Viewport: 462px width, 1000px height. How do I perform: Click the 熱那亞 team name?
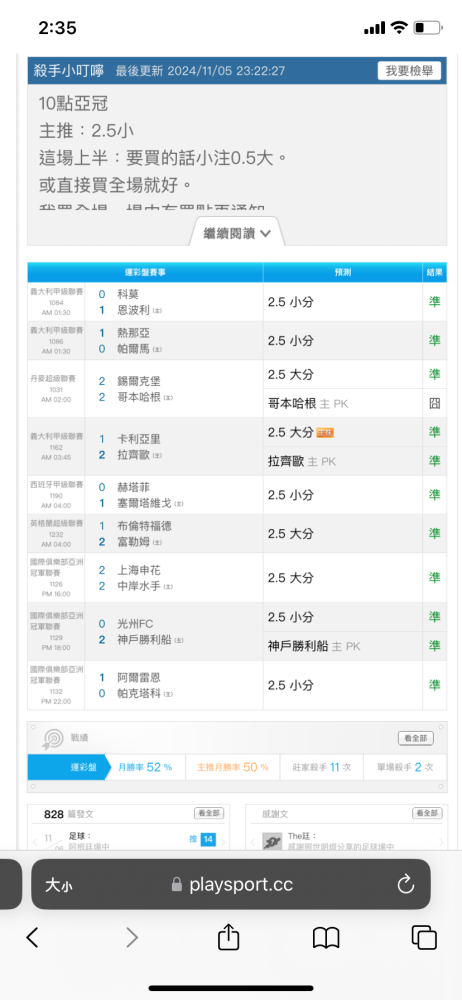[134, 333]
